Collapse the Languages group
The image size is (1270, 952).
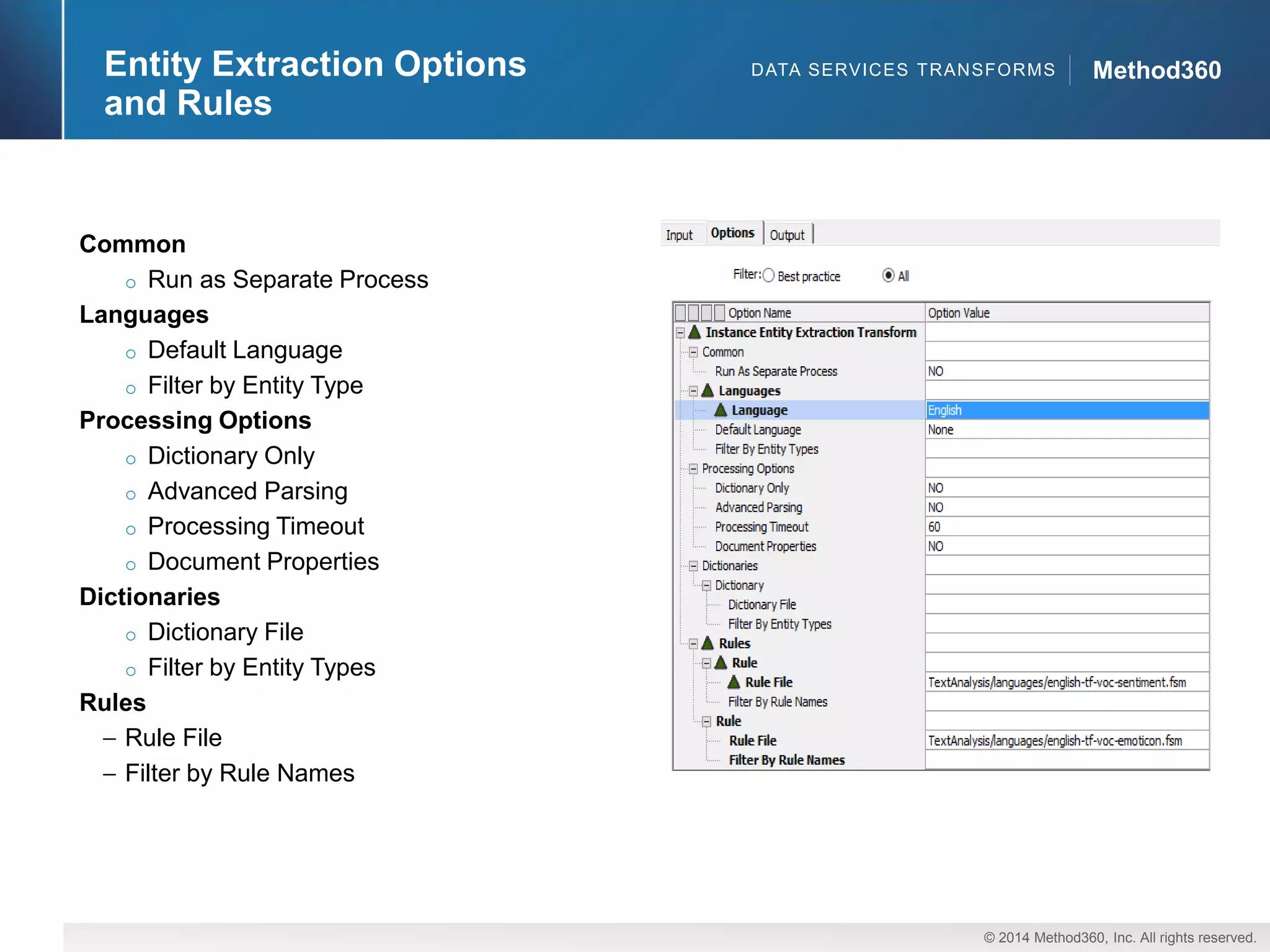tap(693, 391)
